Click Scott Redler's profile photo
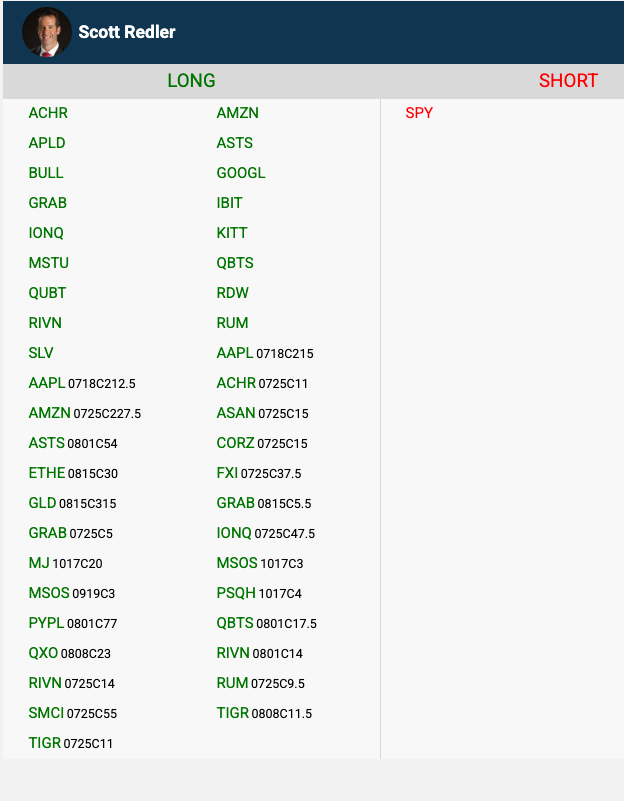 pos(46,32)
